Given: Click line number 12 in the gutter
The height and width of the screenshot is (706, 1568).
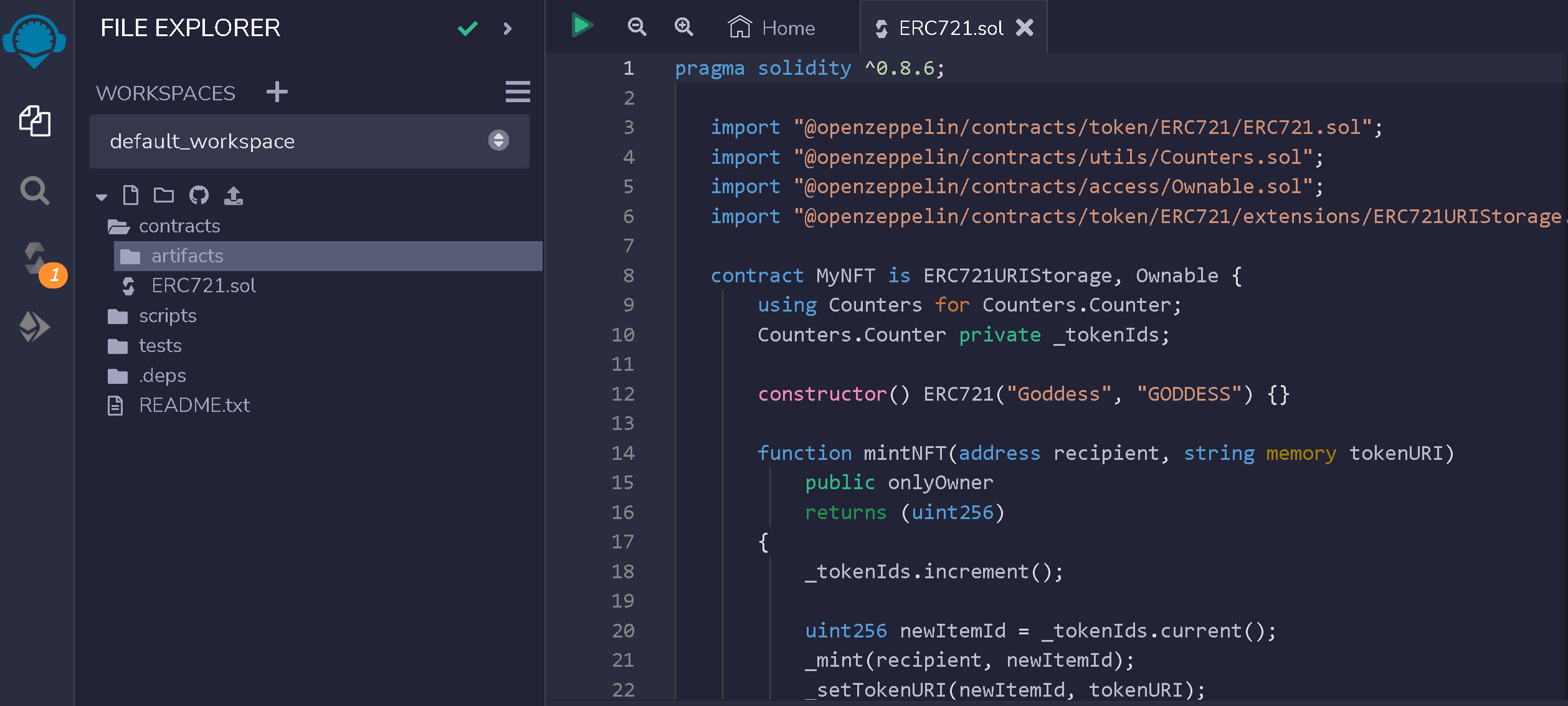Looking at the screenshot, I should (x=622, y=394).
